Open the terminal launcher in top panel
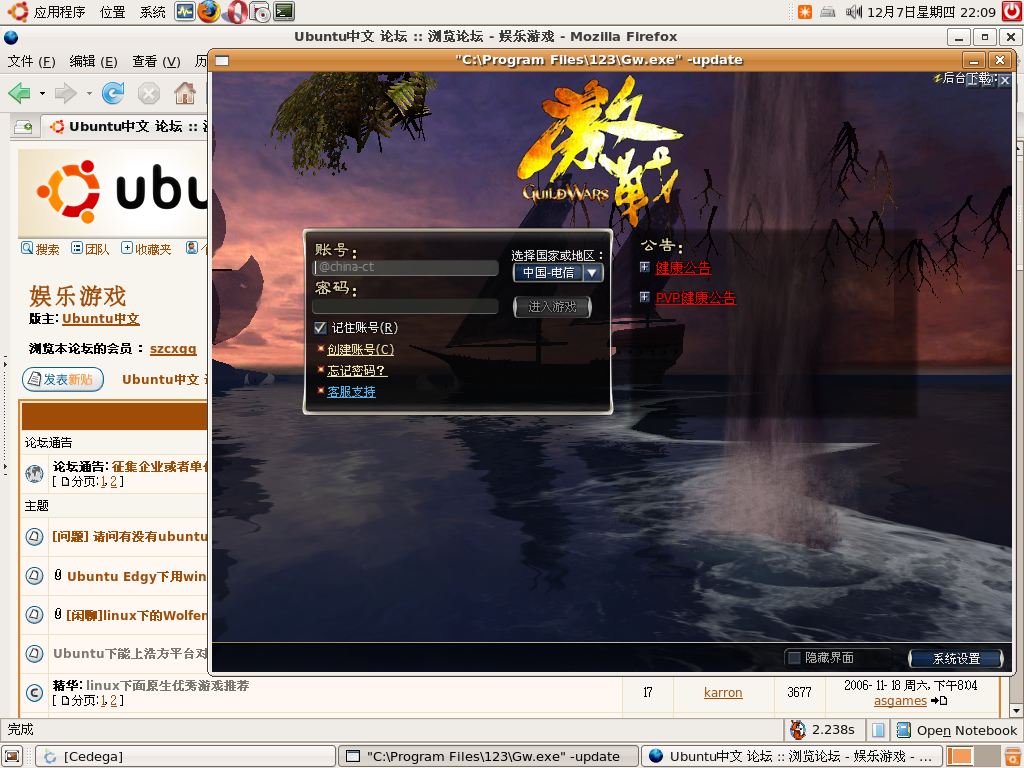 pyautogui.click(x=284, y=11)
